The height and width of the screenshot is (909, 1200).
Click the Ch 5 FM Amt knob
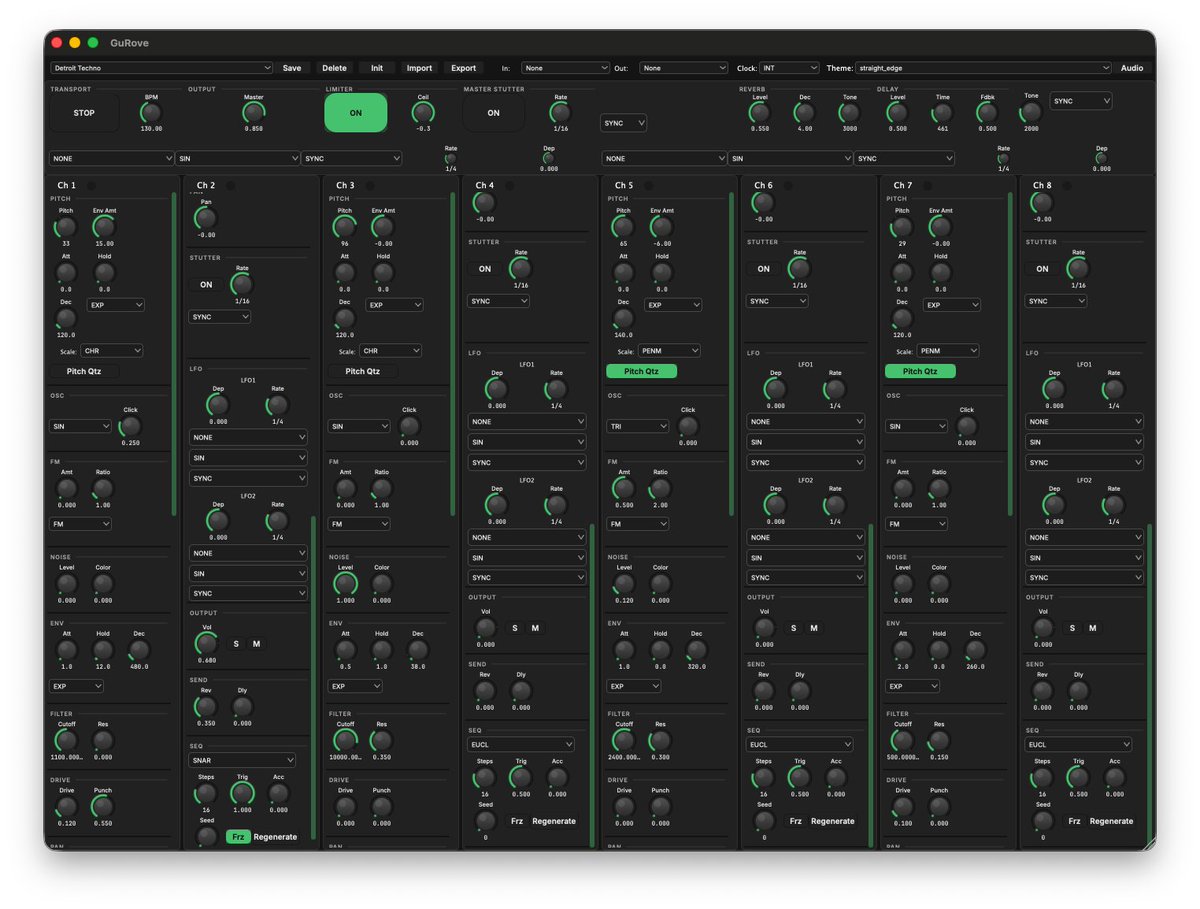(x=623, y=489)
